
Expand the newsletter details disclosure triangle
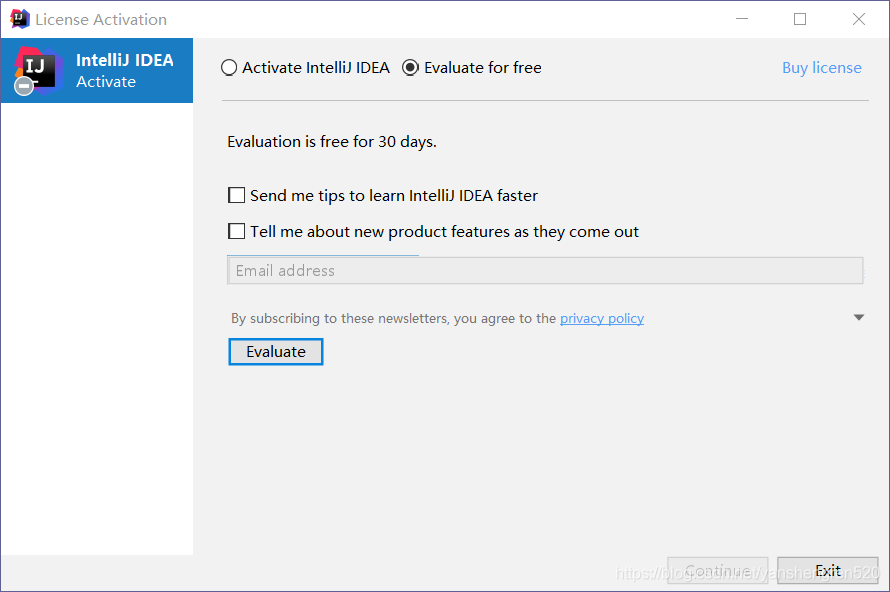(x=858, y=318)
